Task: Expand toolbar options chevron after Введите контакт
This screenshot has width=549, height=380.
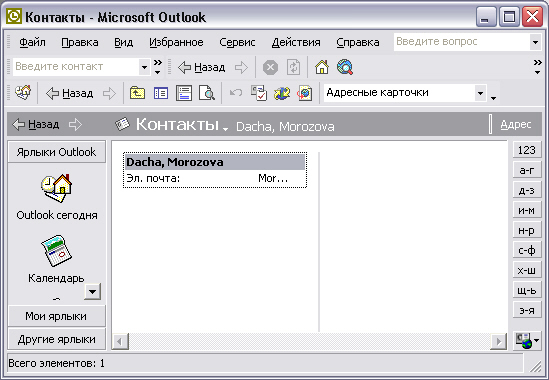Action: [158, 67]
